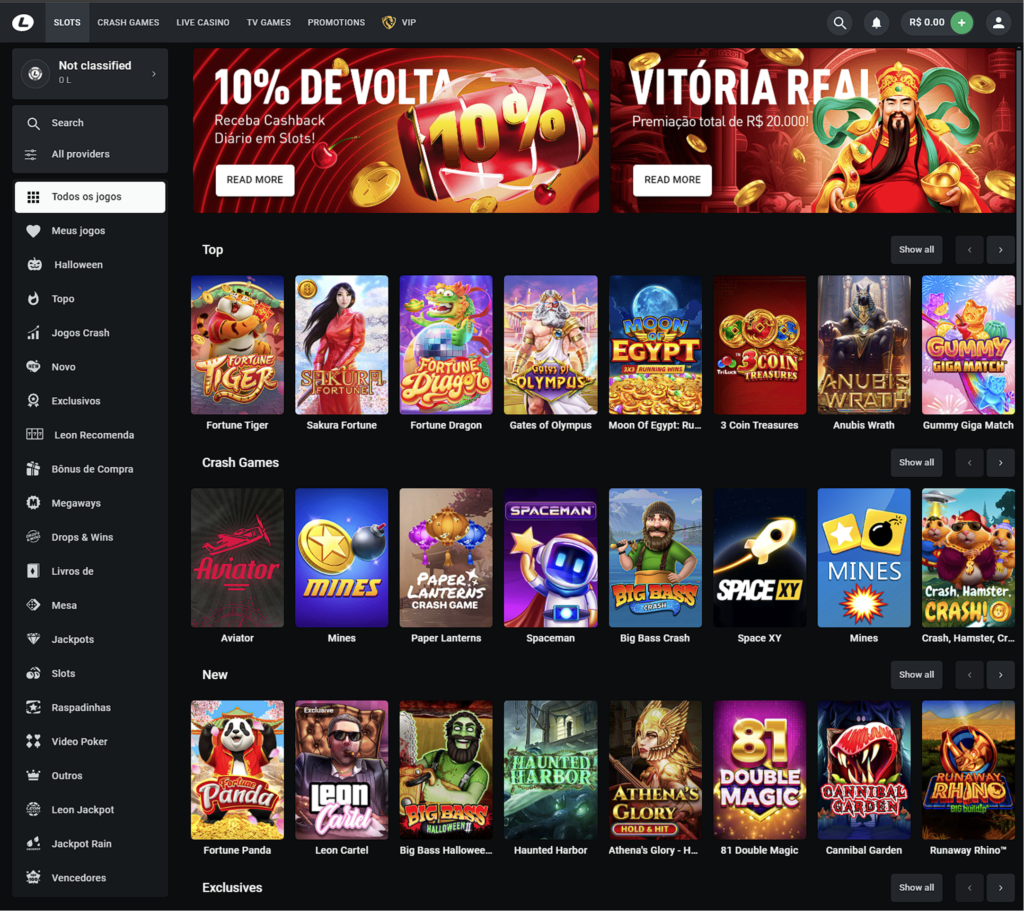Show next games in Crash Games row

pos(1000,462)
